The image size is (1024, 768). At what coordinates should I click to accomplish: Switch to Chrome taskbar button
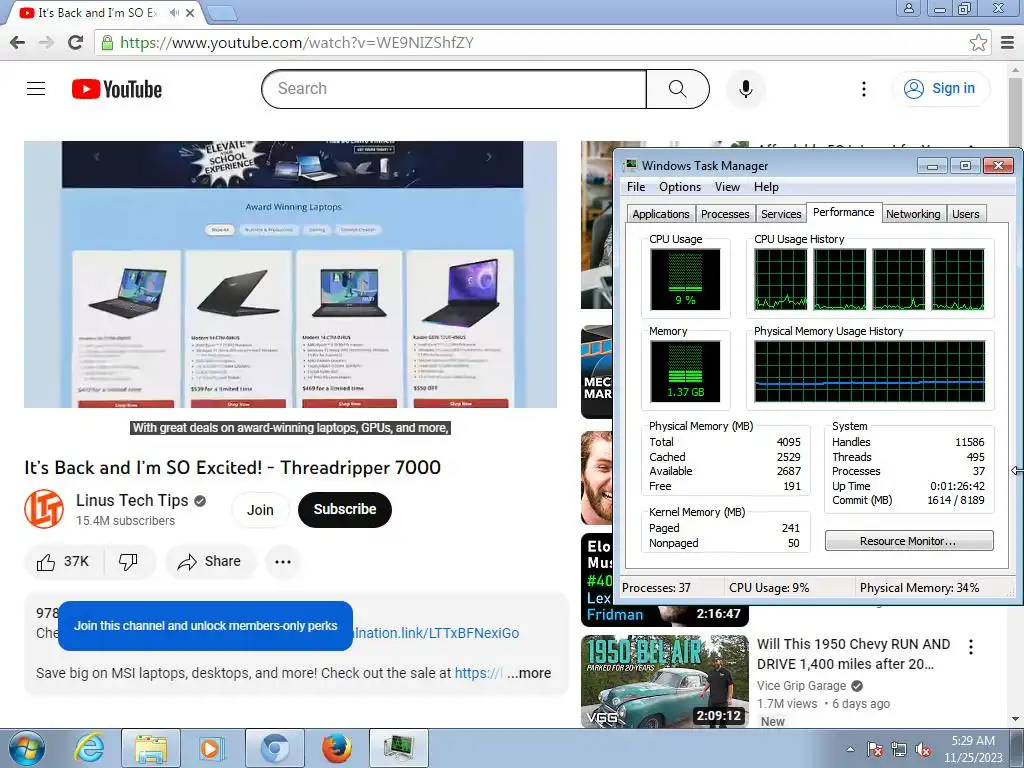pos(275,748)
